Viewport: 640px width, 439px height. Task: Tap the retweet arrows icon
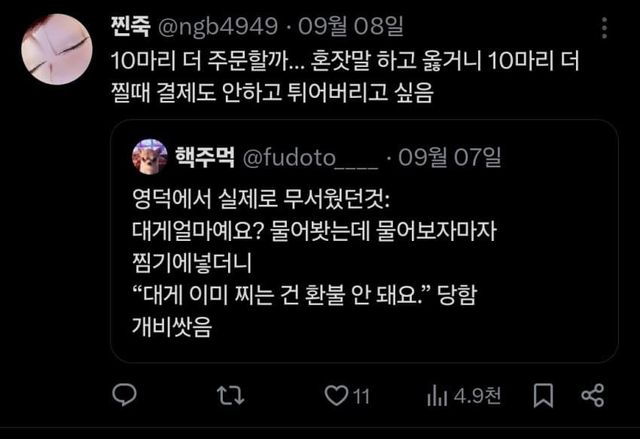[x=231, y=395]
